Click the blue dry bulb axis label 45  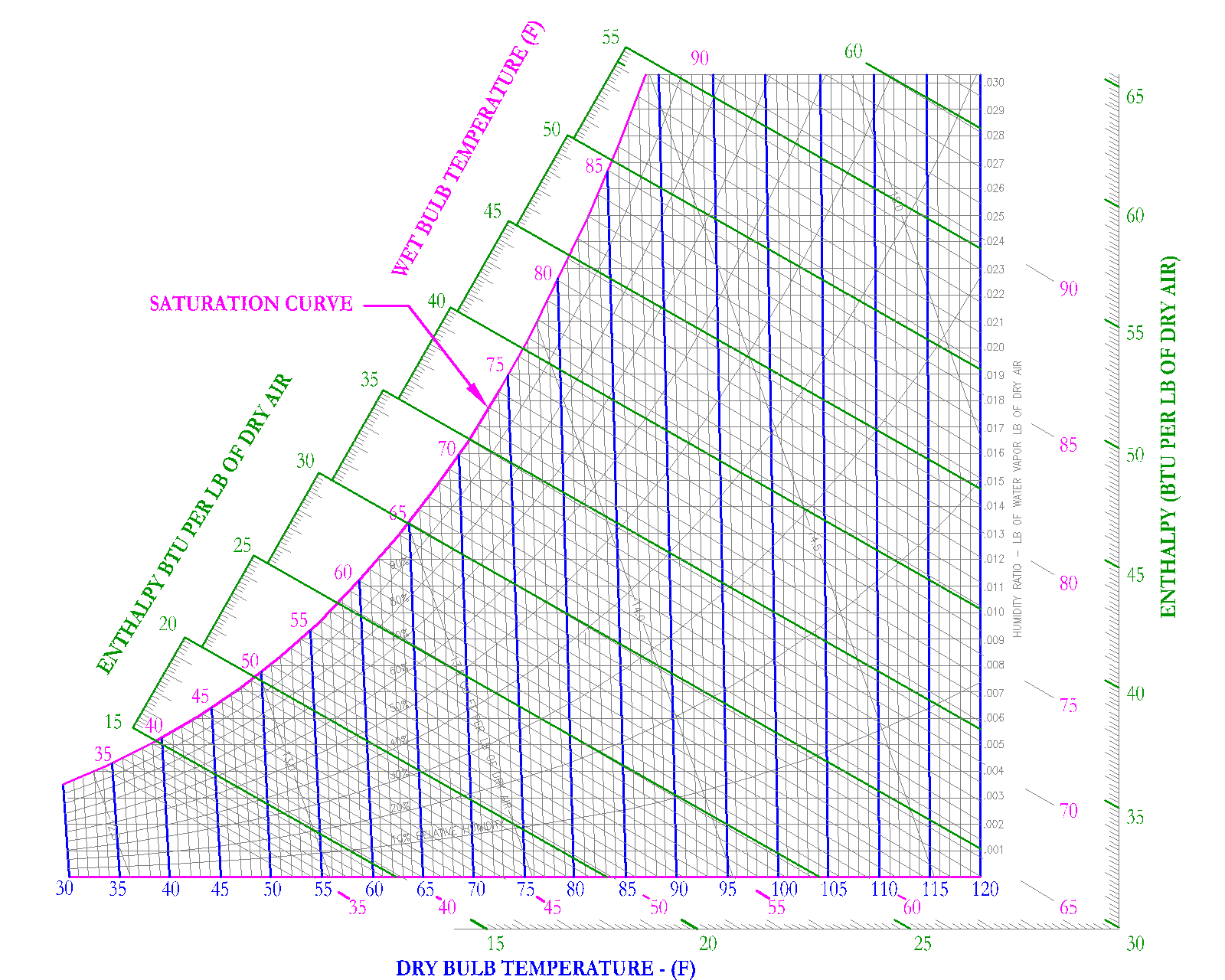[x=220, y=889]
